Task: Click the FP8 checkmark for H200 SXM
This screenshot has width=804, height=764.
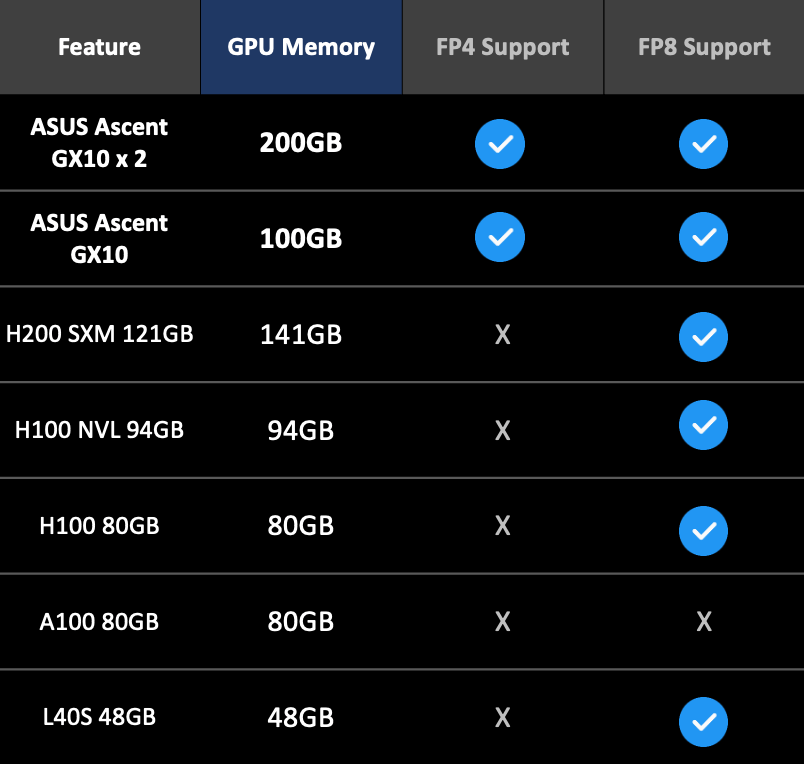Action: click(x=704, y=335)
